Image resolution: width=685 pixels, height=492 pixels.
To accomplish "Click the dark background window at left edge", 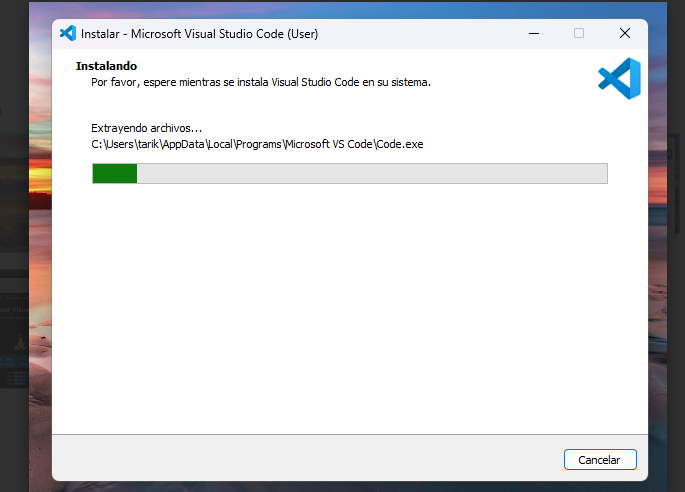I will coord(12,300).
